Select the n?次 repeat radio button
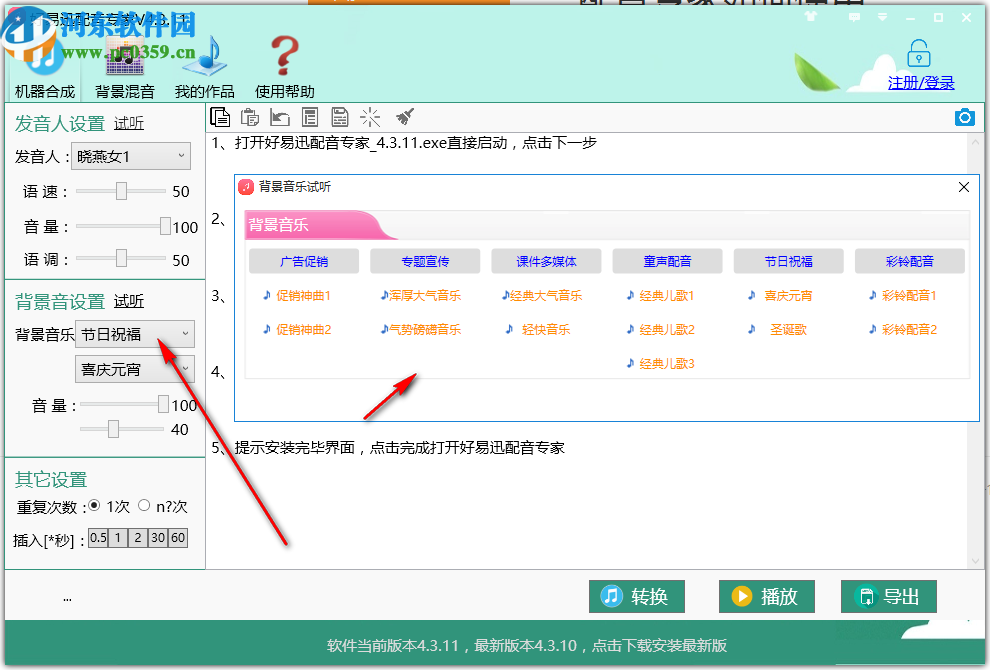This screenshot has height=670, width=990. click(x=144, y=505)
